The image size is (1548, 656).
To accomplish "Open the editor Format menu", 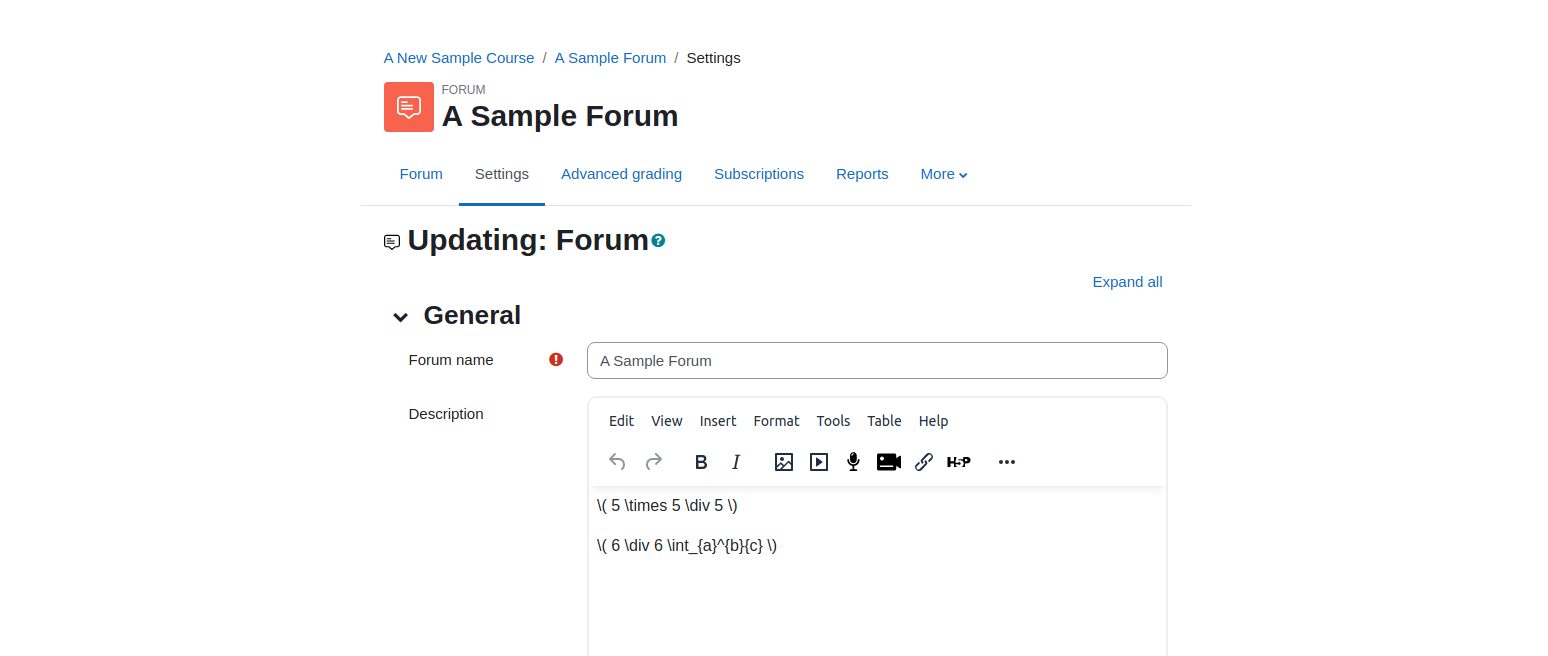I will point(777,421).
